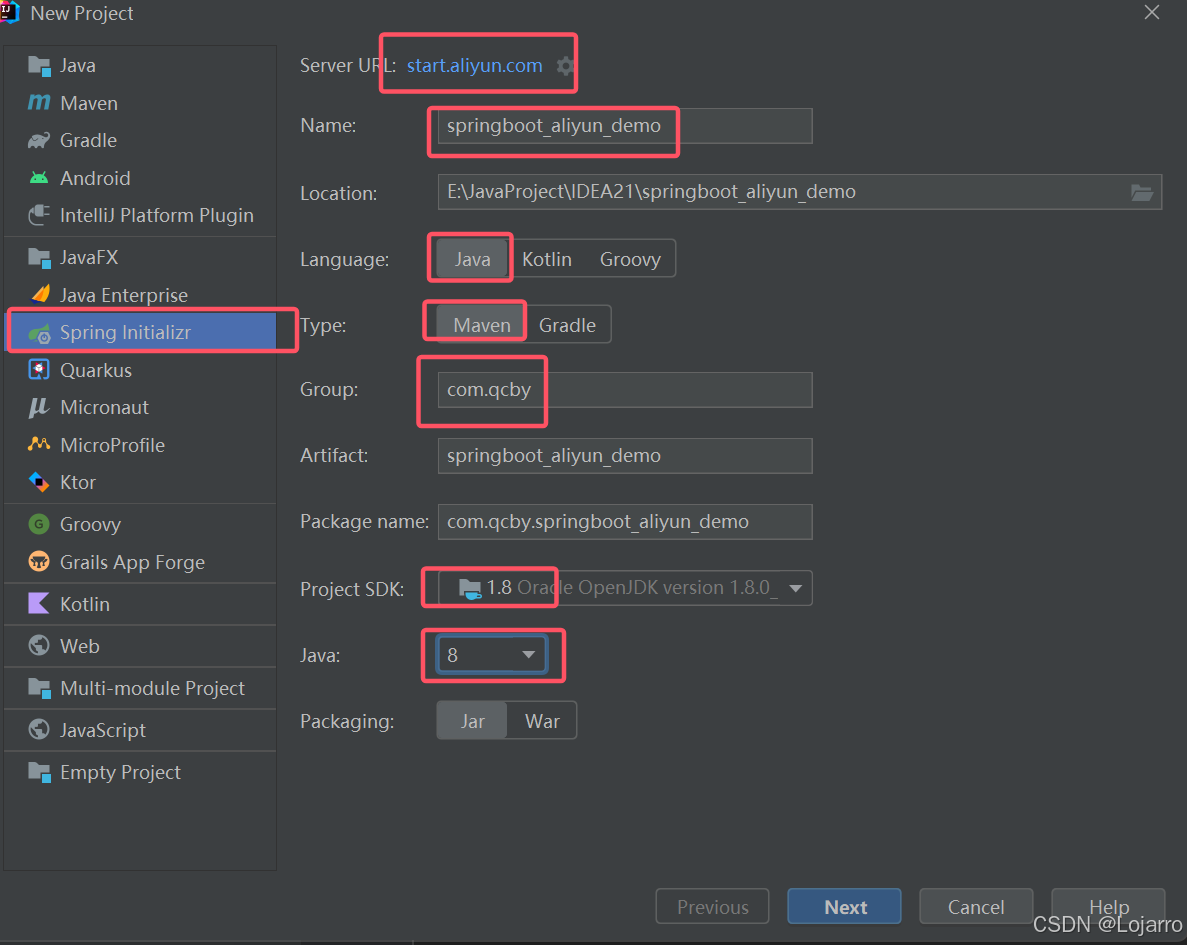Screen dimensions: 1187x945
Task: Choose the Maven icon in sidebar
Action: 39,102
